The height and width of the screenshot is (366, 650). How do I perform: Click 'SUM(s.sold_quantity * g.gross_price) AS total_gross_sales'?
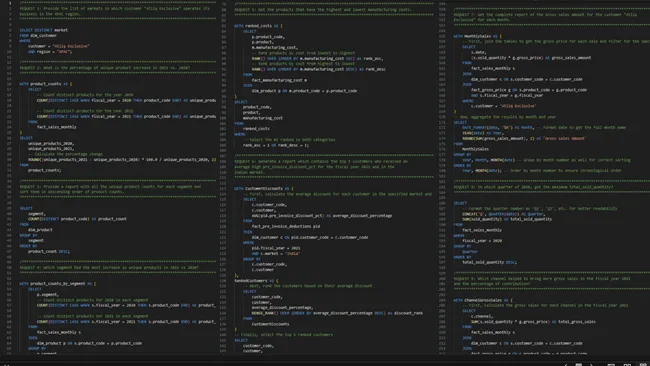click(x=533, y=321)
